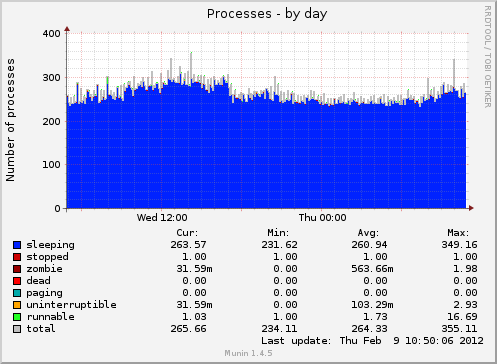Screen dimensions: 497x364
Task: Click the stopped legend color swatch
Action: coord(17,257)
